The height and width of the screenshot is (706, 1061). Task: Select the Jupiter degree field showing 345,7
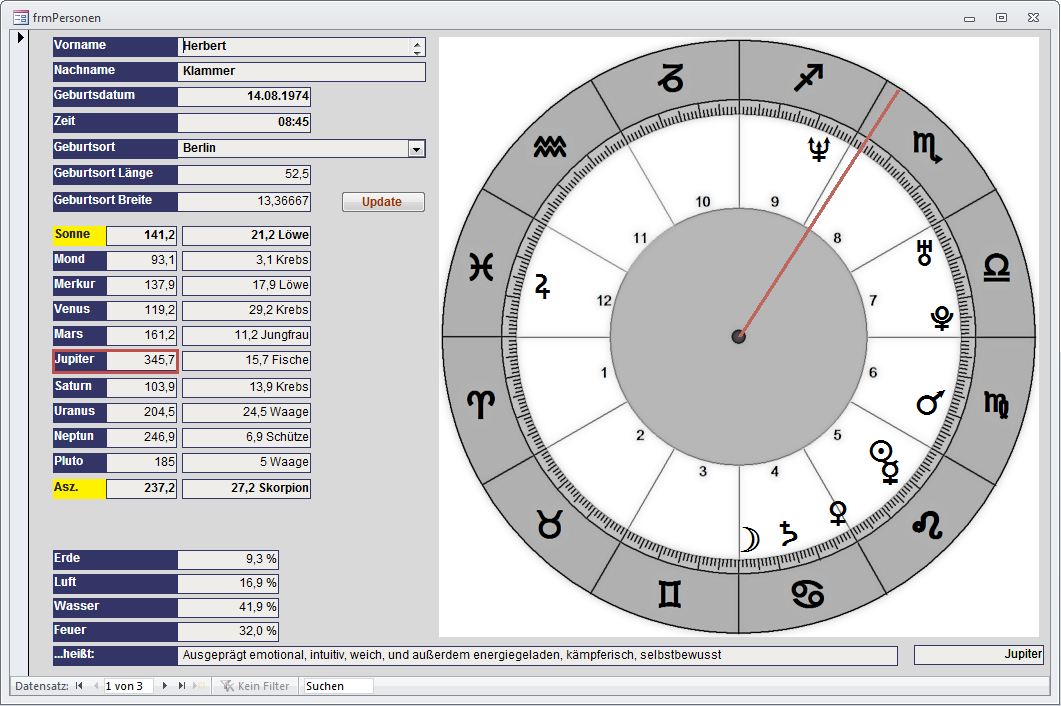point(142,360)
